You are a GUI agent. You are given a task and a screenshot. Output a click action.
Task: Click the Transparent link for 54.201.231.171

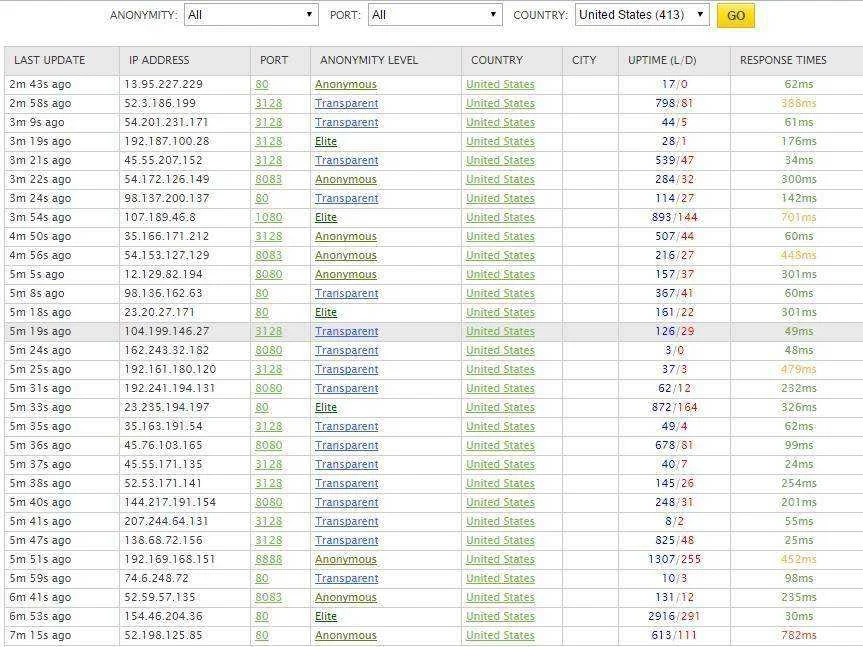pos(346,122)
